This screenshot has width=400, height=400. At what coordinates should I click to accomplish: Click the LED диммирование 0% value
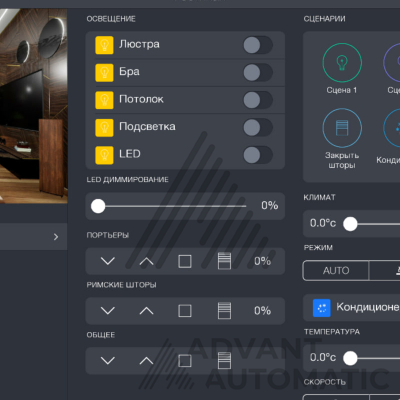coord(270,205)
